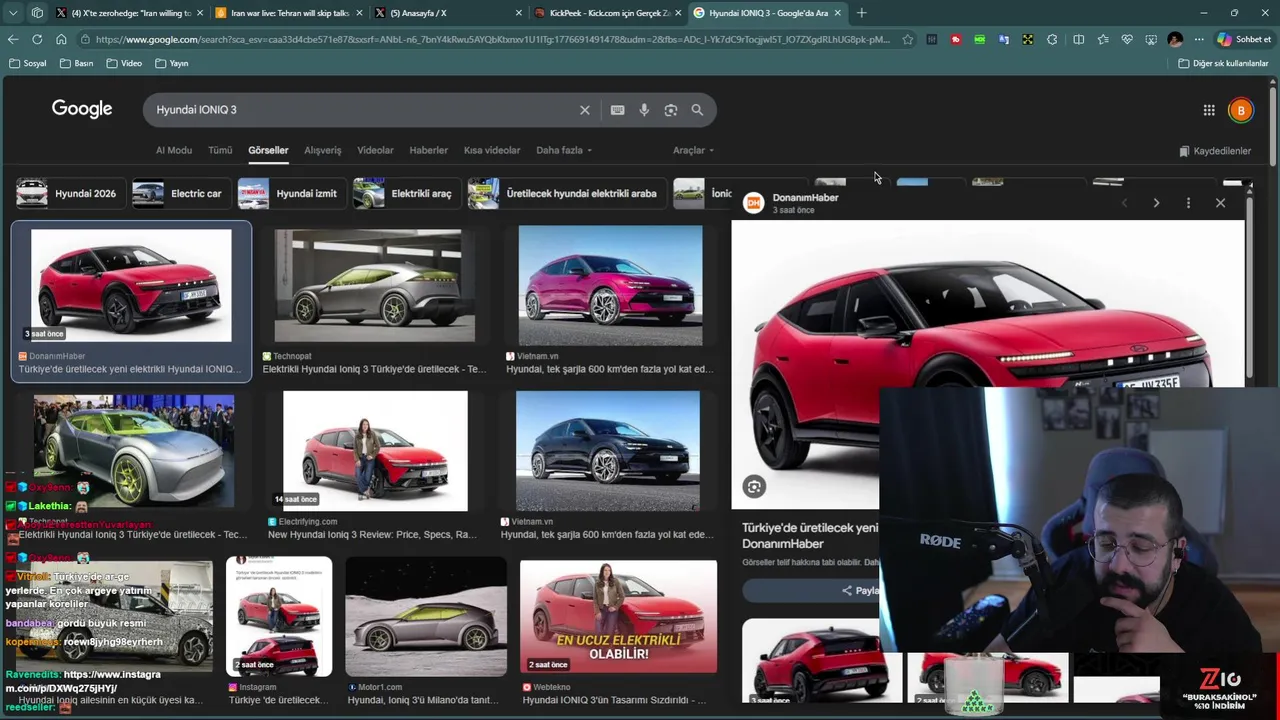Viewport: 1280px width, 720px height.
Task: Open the Basın bookmarks folder
Action: (x=76, y=63)
